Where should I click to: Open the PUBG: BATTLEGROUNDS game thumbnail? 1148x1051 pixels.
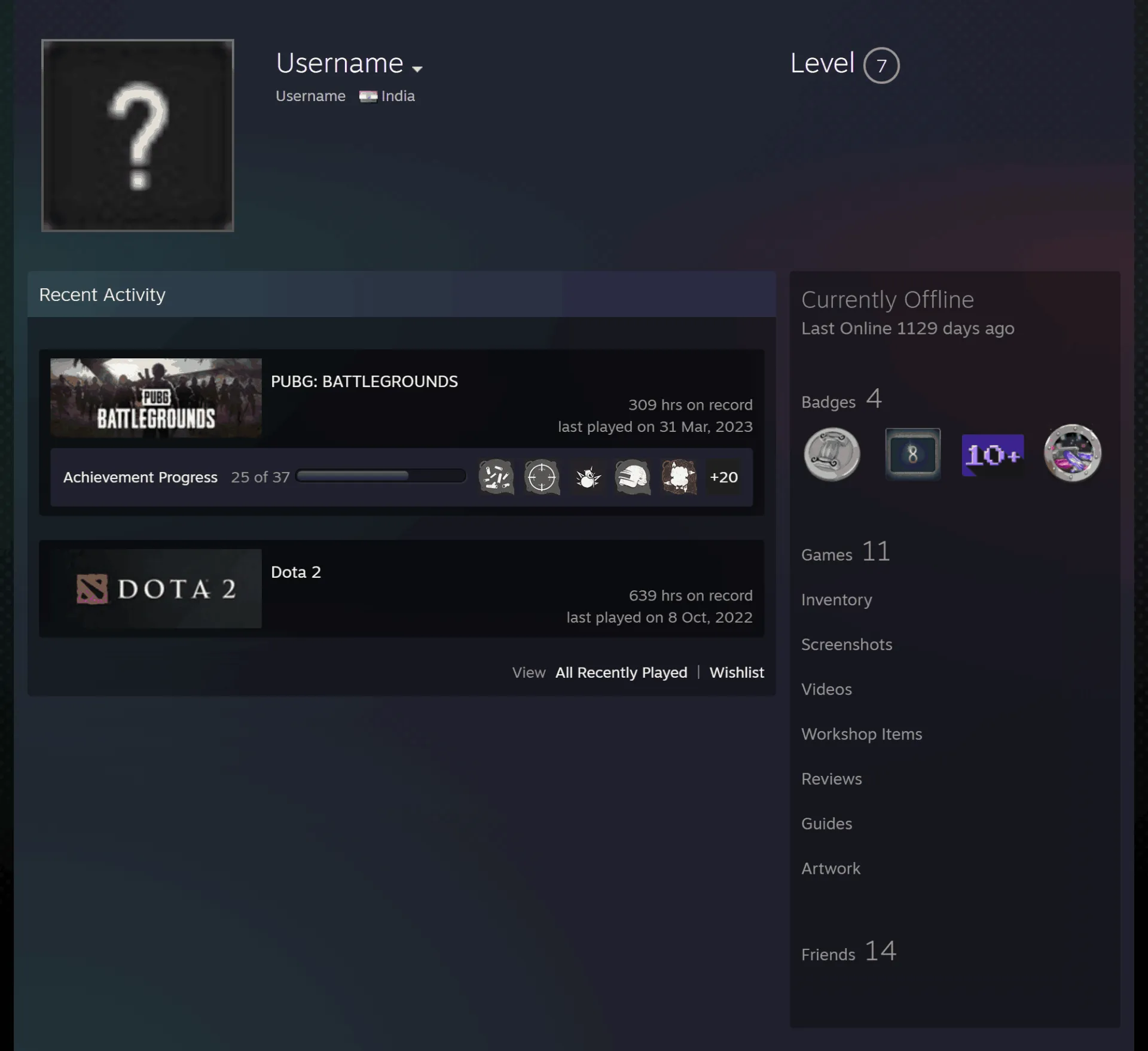click(x=156, y=398)
